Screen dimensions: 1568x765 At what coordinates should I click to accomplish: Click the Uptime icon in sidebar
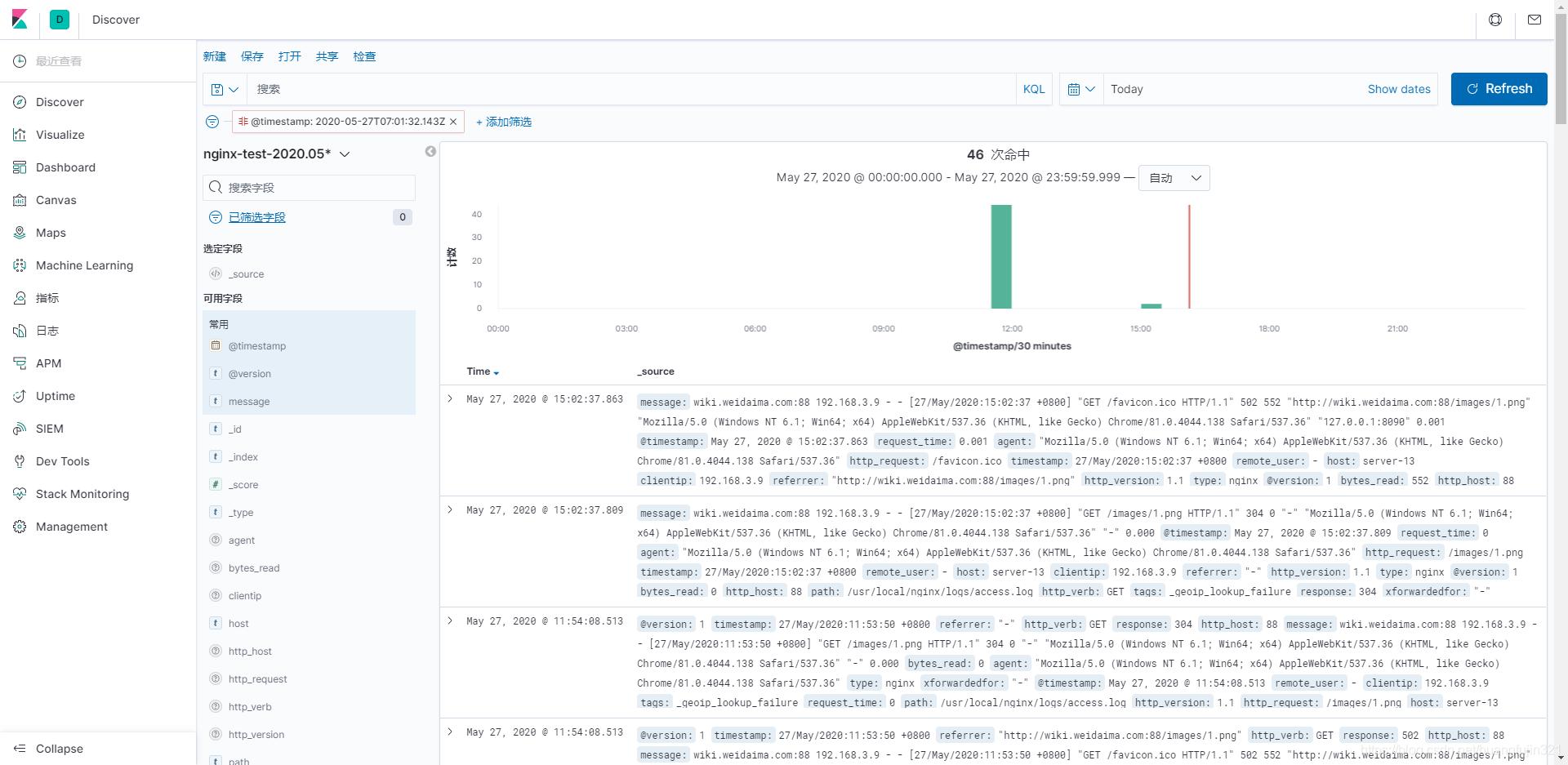[x=20, y=396]
